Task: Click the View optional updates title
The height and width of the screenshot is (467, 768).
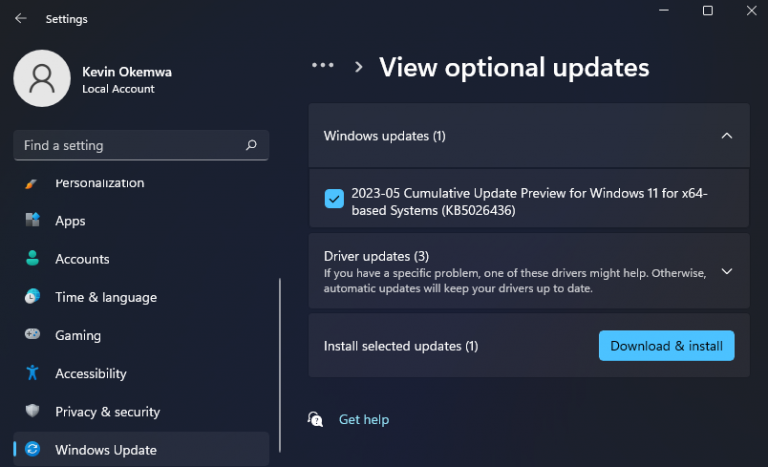Action: pyautogui.click(x=514, y=67)
